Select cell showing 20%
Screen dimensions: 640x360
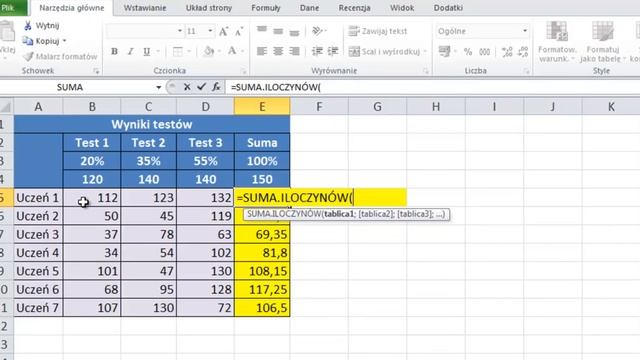click(92, 161)
